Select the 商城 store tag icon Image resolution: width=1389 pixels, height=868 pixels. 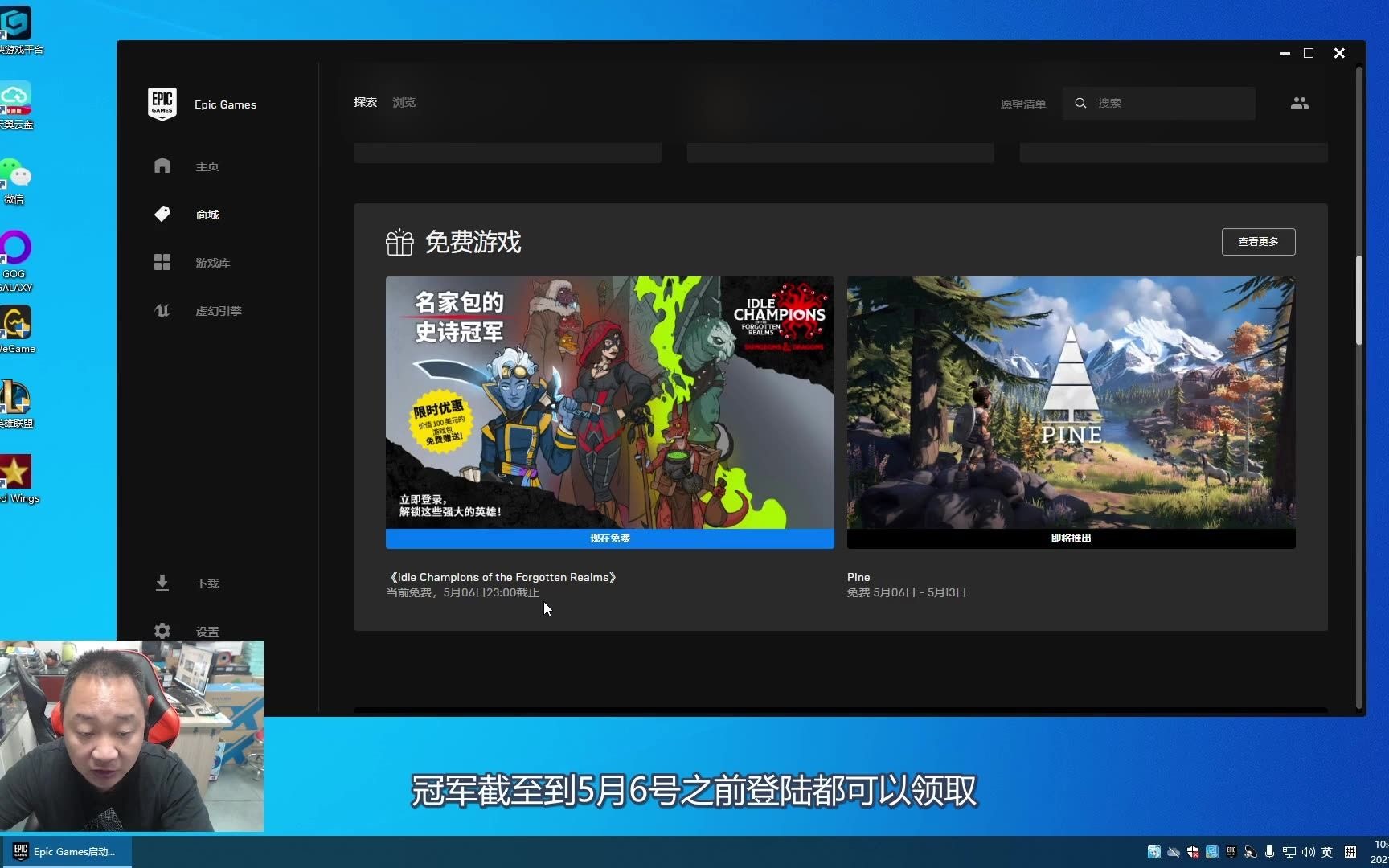tap(162, 214)
